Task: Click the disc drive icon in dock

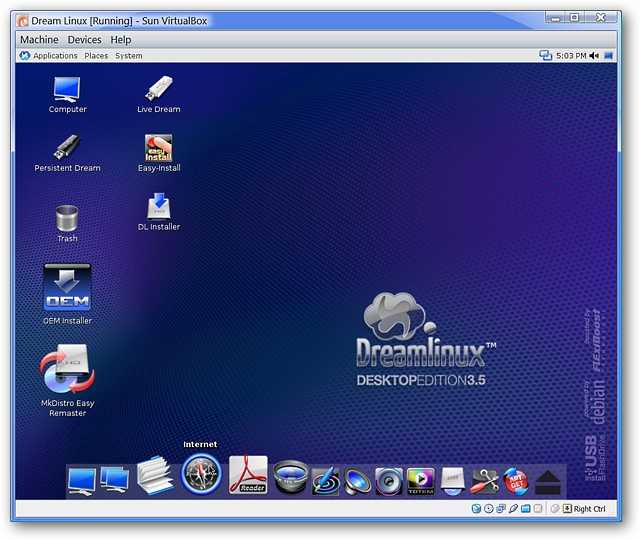Action: tap(452, 482)
